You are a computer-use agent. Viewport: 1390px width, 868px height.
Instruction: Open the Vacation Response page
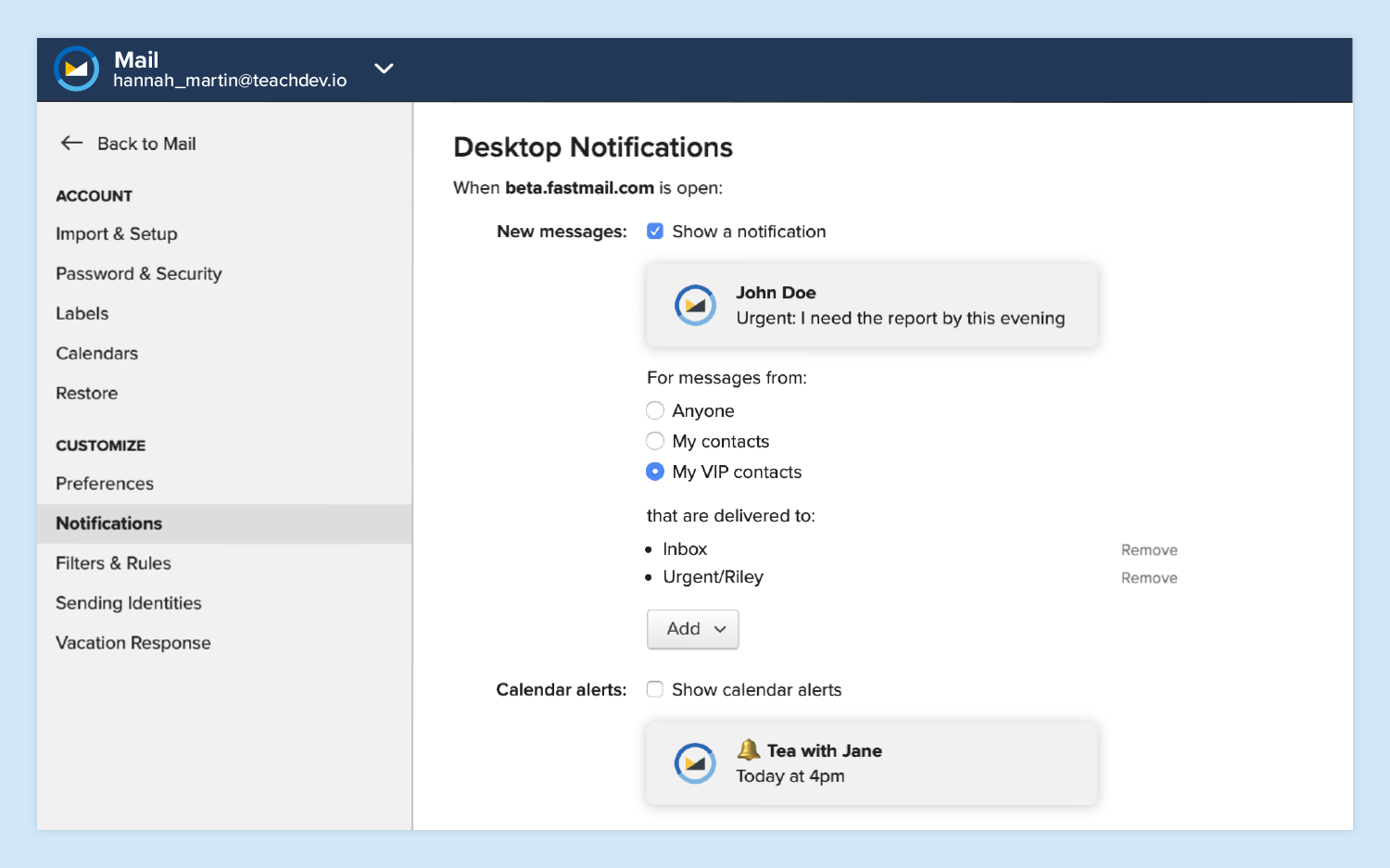tap(133, 643)
